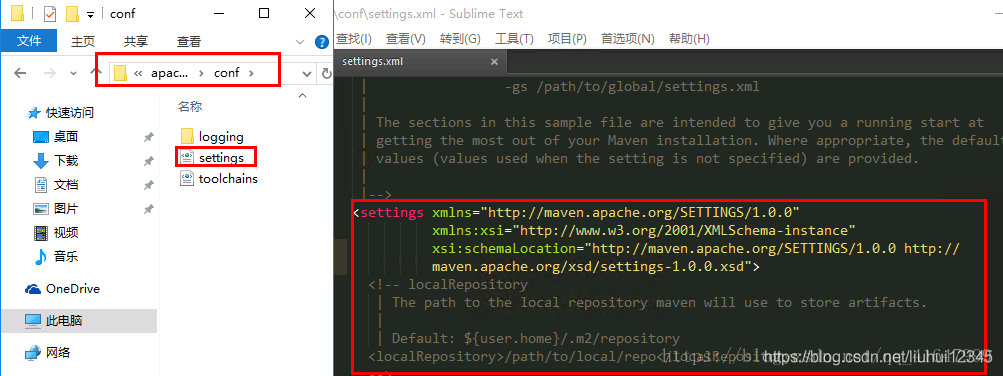Click the properties checkmark icon in title bar
The height and width of the screenshot is (376, 1003).
click(x=50, y=13)
